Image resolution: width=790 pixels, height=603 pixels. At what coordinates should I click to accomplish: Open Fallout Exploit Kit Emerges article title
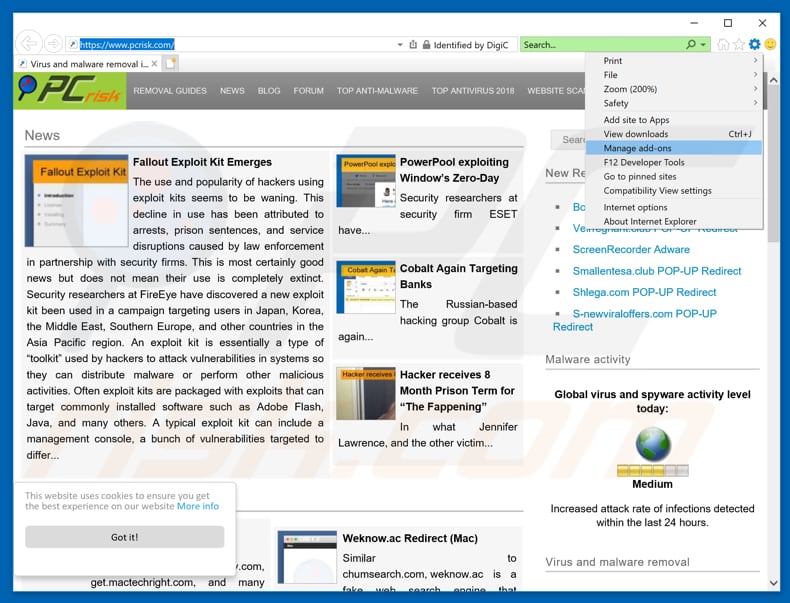[x=202, y=162]
